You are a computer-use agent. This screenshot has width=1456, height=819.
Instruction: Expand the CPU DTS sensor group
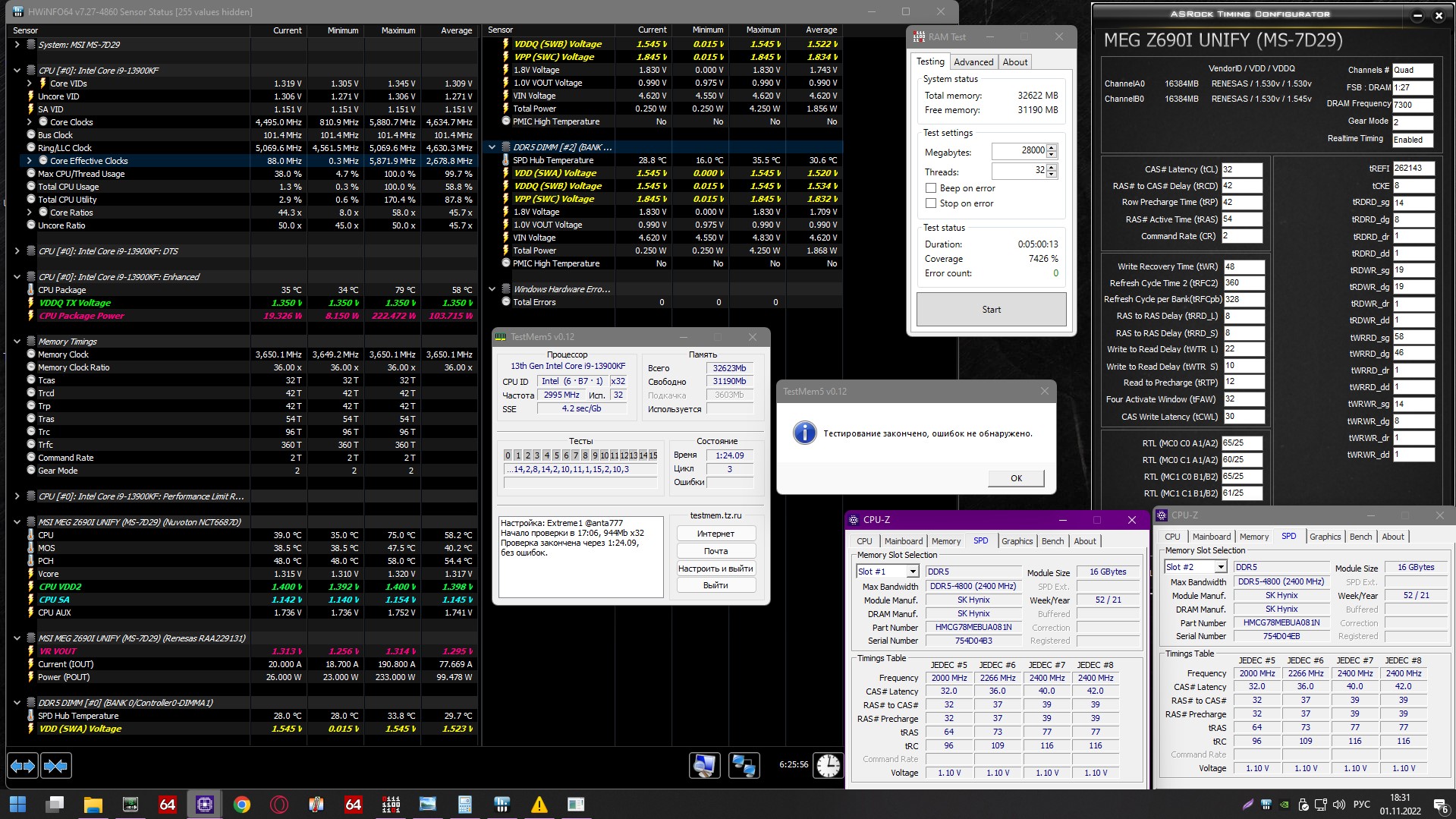17,251
